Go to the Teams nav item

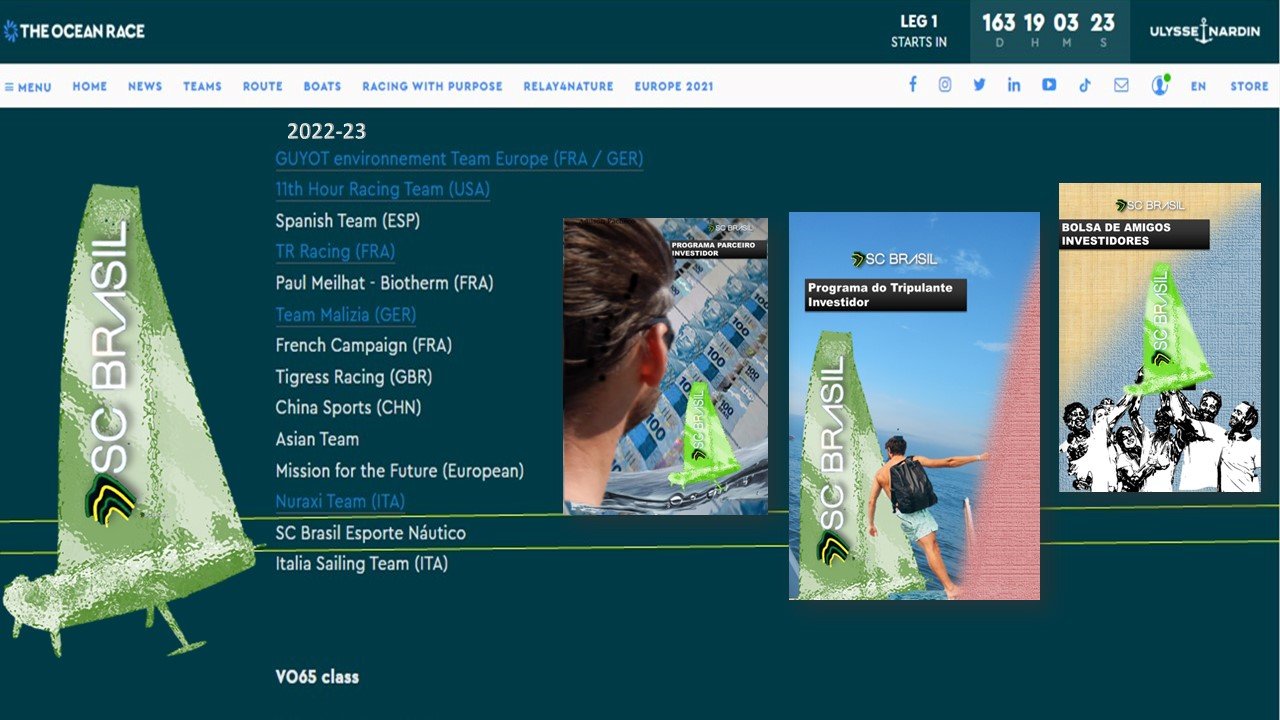coord(202,87)
